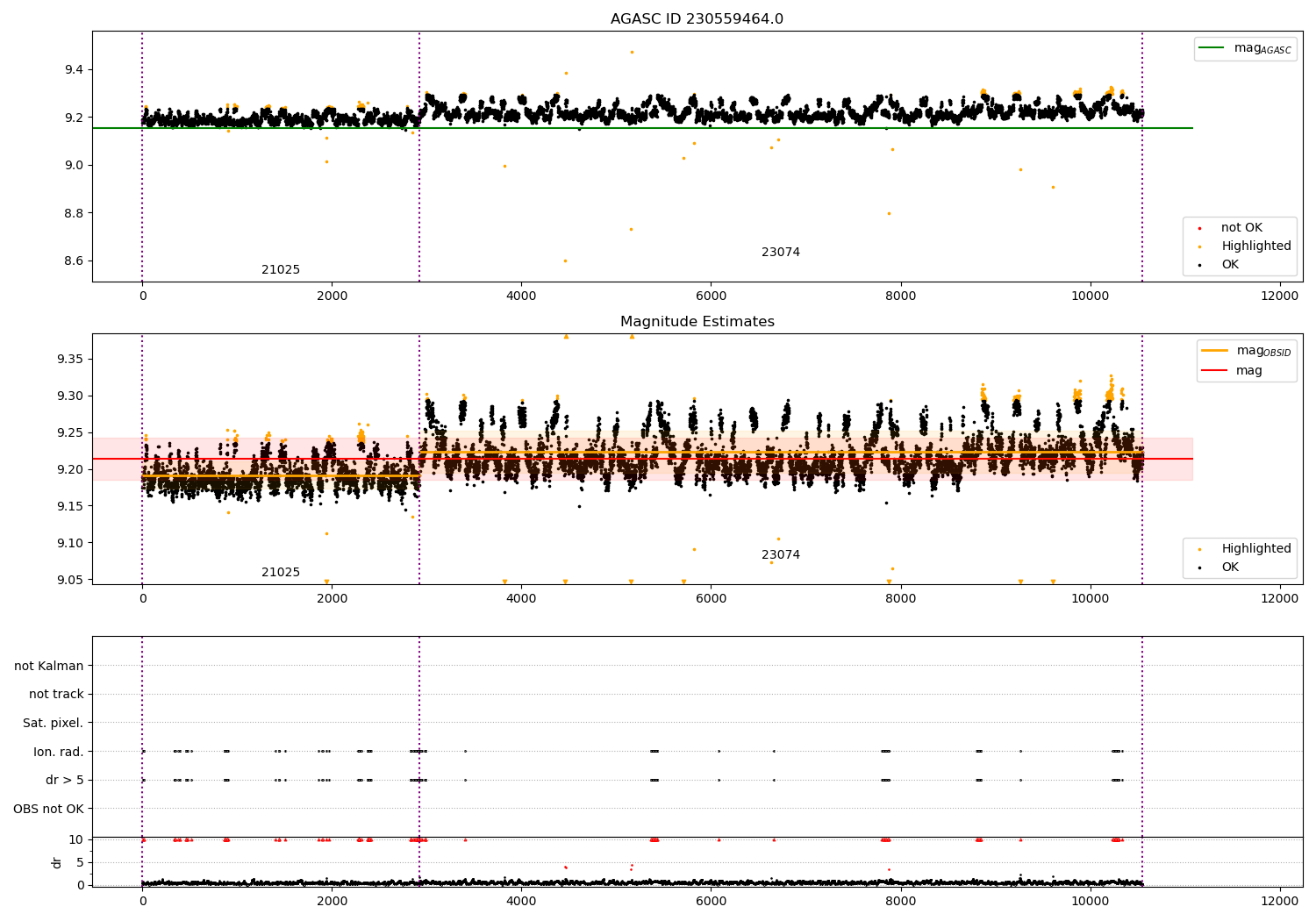Click the 'dr > 5' axis label
1316x921 pixels.
pos(65,780)
